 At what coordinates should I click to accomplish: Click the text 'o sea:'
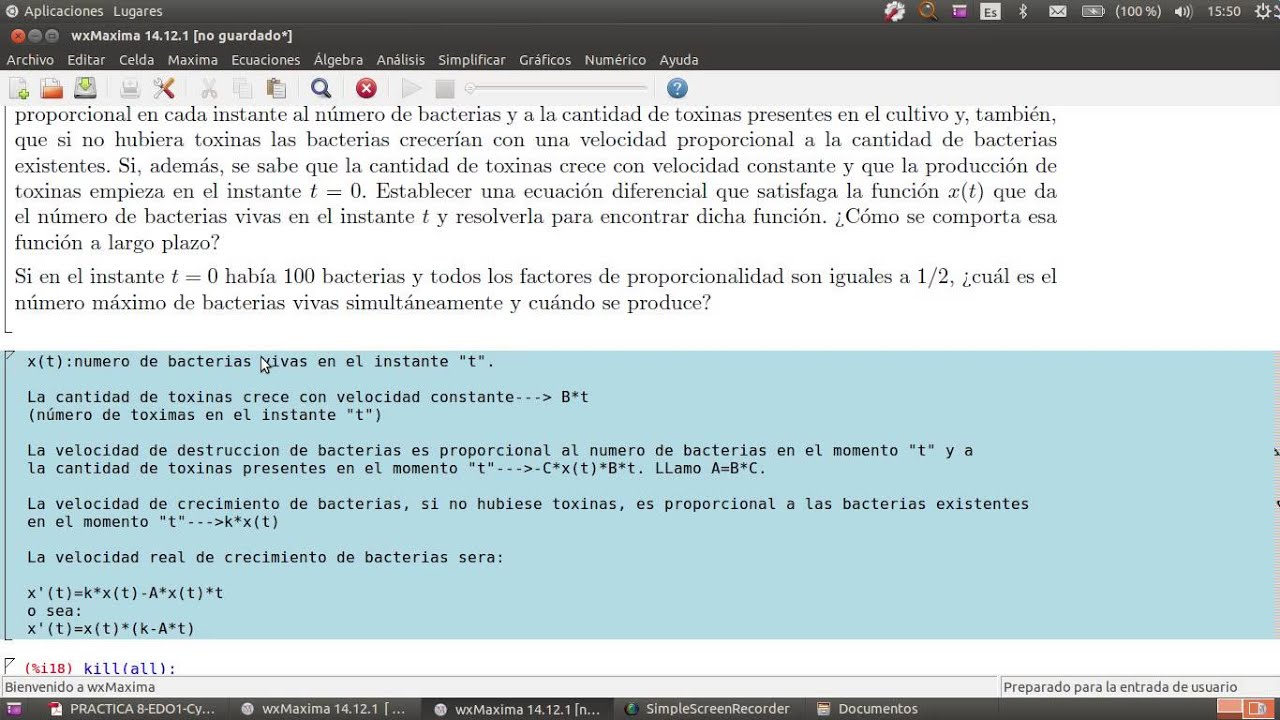[x=55, y=611]
